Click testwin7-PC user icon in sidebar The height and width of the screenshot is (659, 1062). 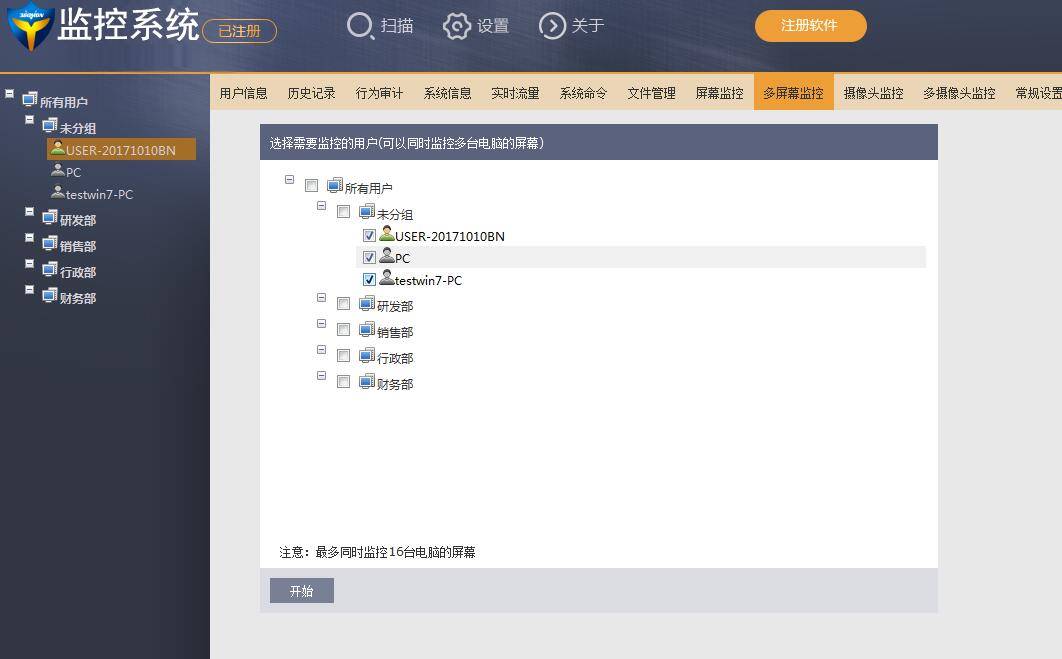[x=58, y=192]
